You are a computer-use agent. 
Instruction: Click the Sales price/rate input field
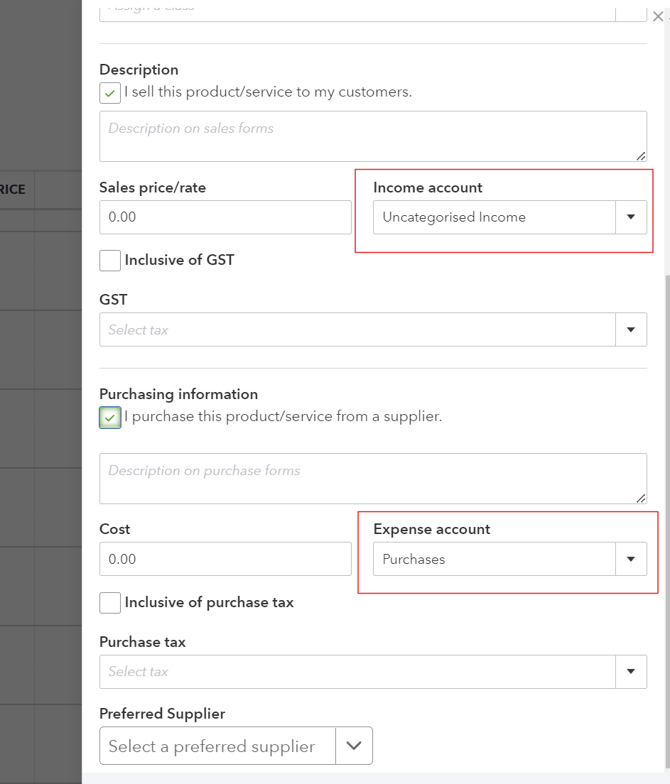click(x=225, y=217)
